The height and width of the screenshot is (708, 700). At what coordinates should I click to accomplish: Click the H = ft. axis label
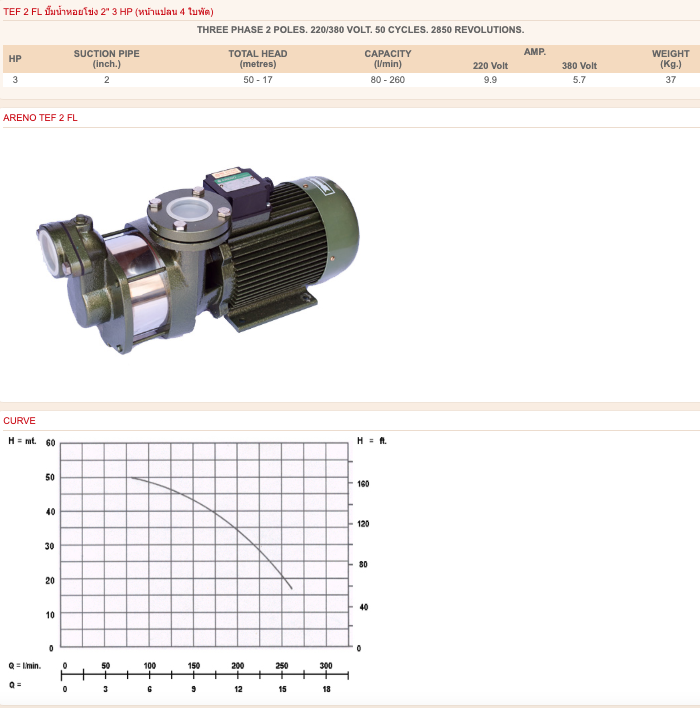[x=372, y=441]
